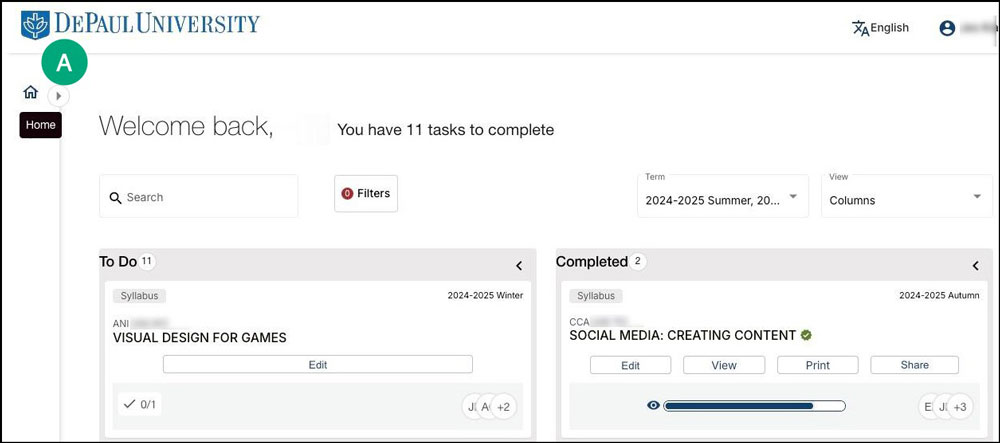
Task: Click the Syllabus tag on Visual Design card
Action: coord(140,296)
